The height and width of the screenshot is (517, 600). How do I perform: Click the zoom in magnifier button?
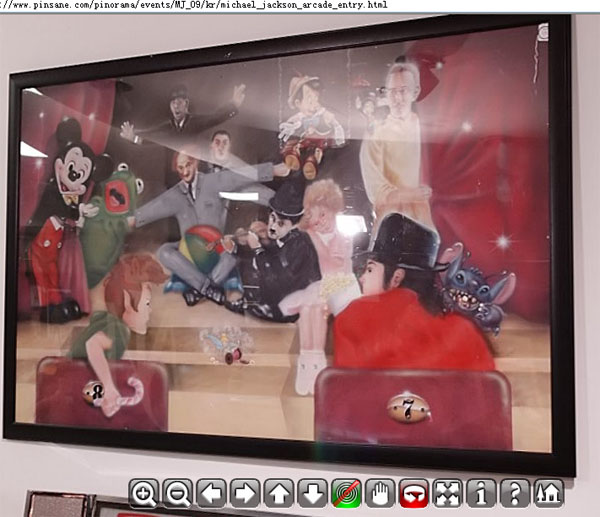(x=144, y=493)
